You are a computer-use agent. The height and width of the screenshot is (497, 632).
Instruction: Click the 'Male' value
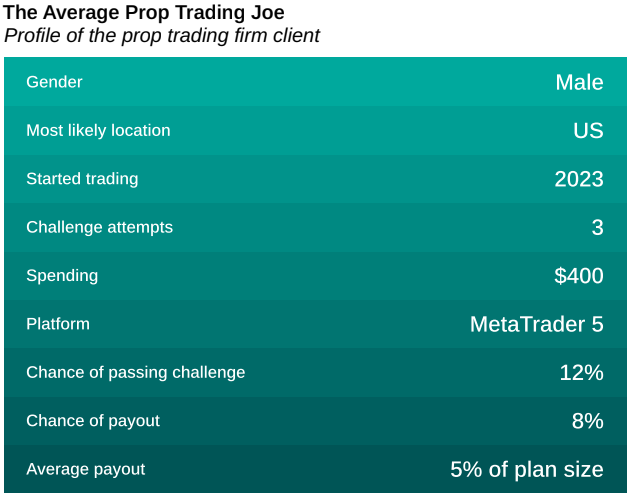point(579,82)
